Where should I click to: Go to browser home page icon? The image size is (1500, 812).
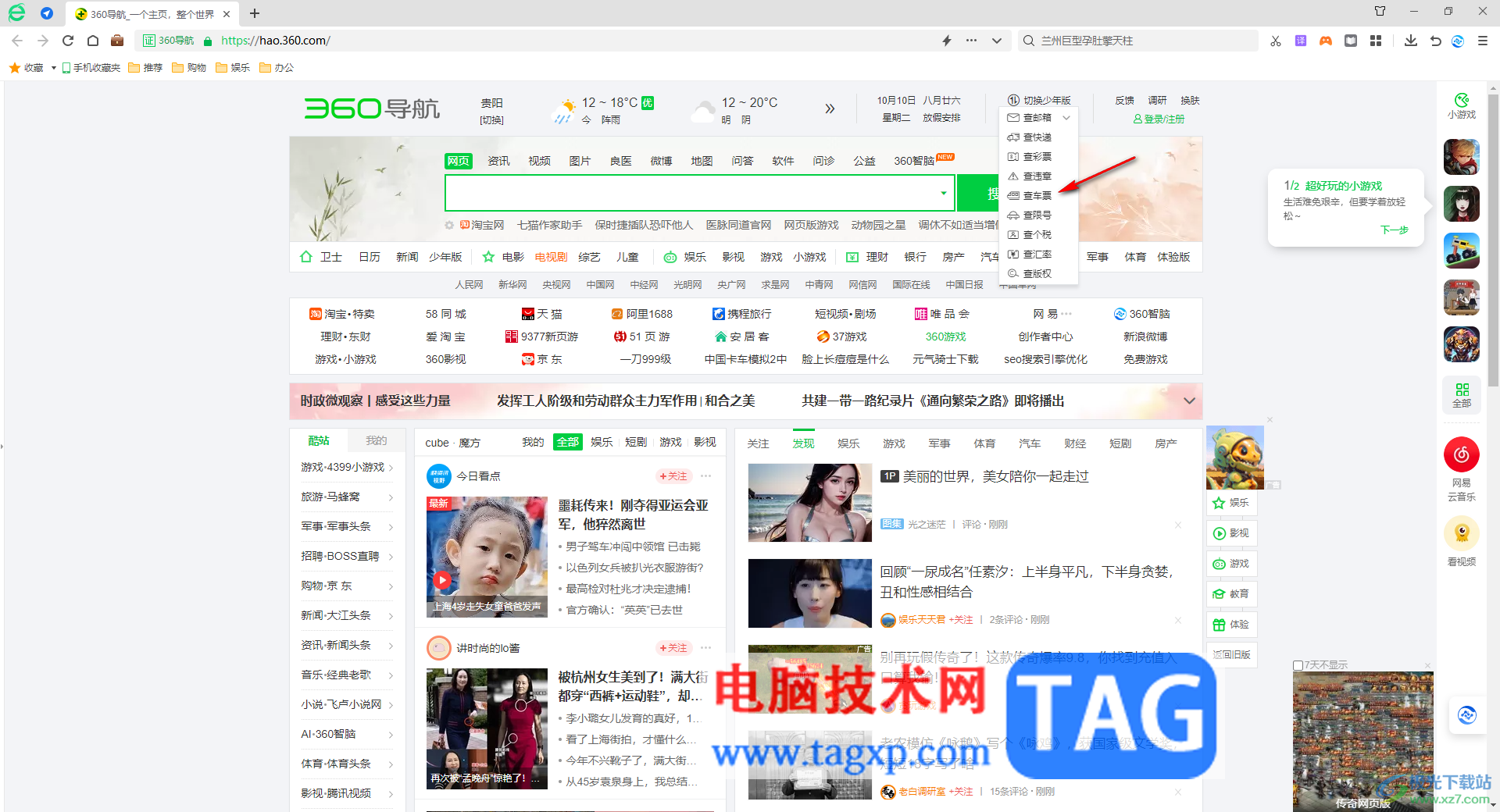[93, 41]
